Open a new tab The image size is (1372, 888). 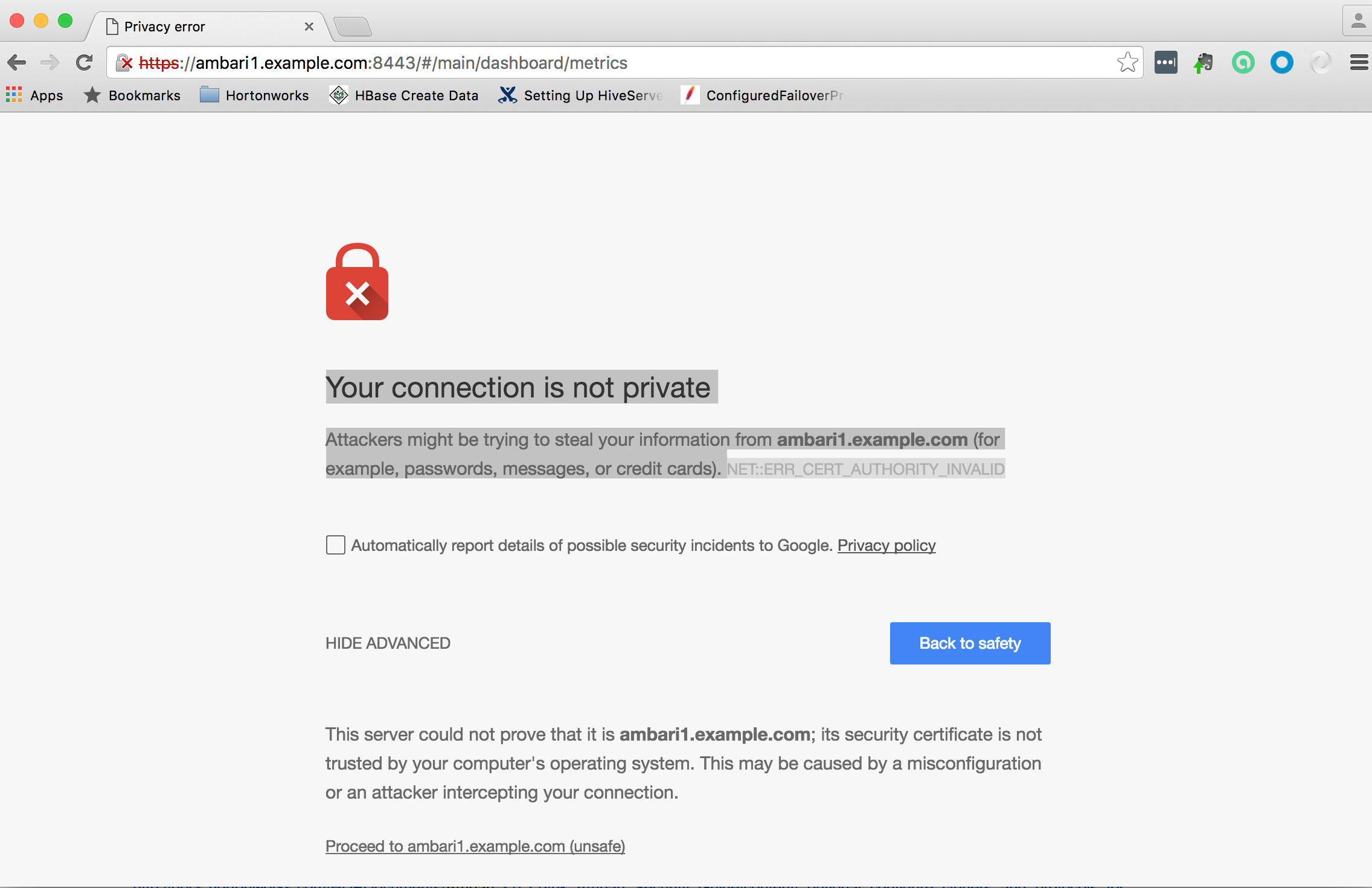(353, 27)
